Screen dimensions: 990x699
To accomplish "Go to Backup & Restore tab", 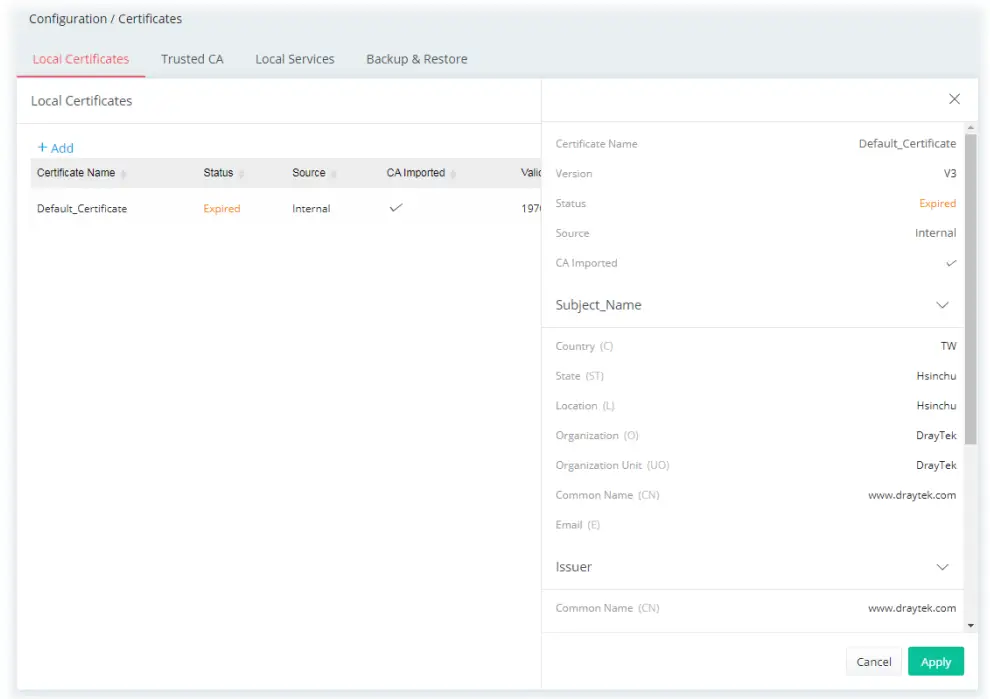I will click(x=416, y=59).
